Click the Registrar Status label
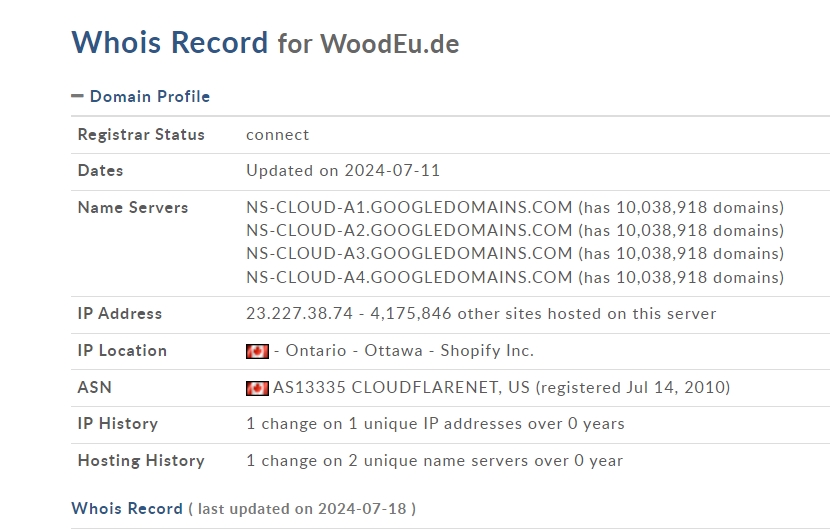This screenshot has height=529, width=830. coord(141,135)
